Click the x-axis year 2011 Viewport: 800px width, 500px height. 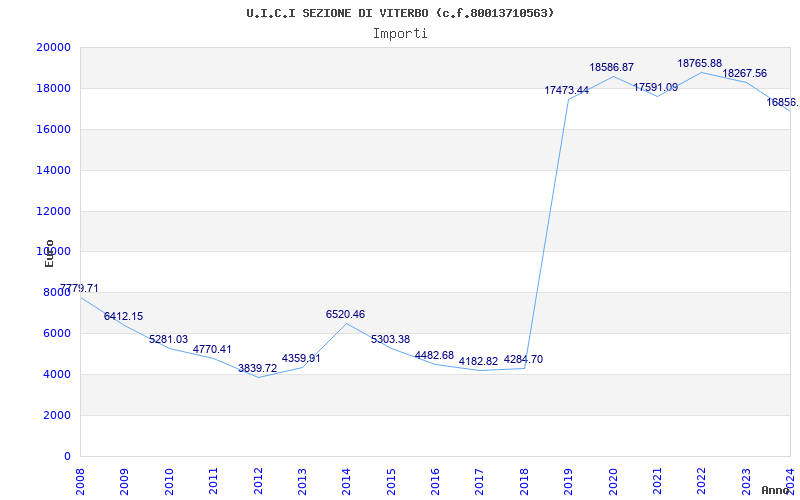tap(213, 481)
